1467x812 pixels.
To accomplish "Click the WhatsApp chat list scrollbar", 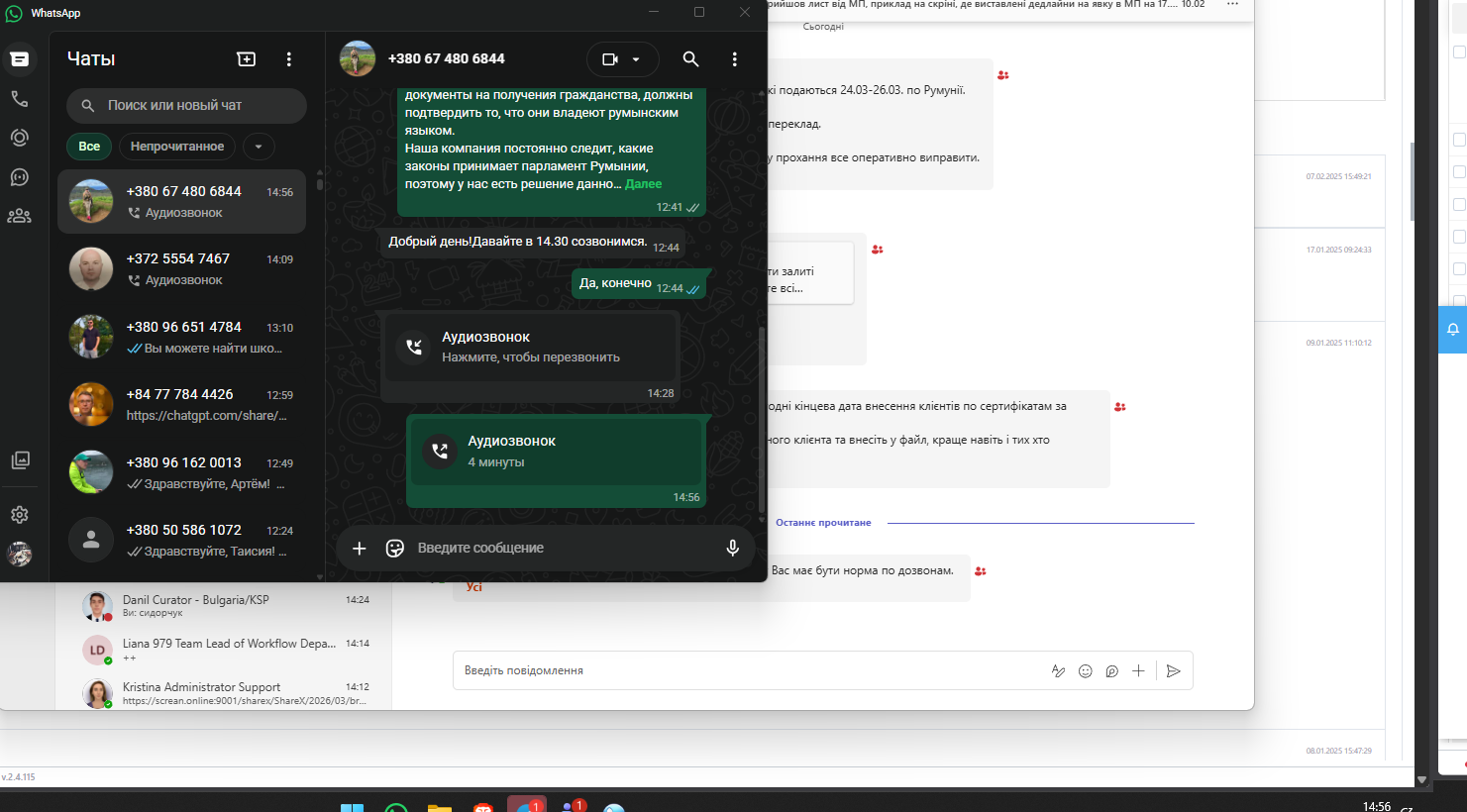I will 320,182.
